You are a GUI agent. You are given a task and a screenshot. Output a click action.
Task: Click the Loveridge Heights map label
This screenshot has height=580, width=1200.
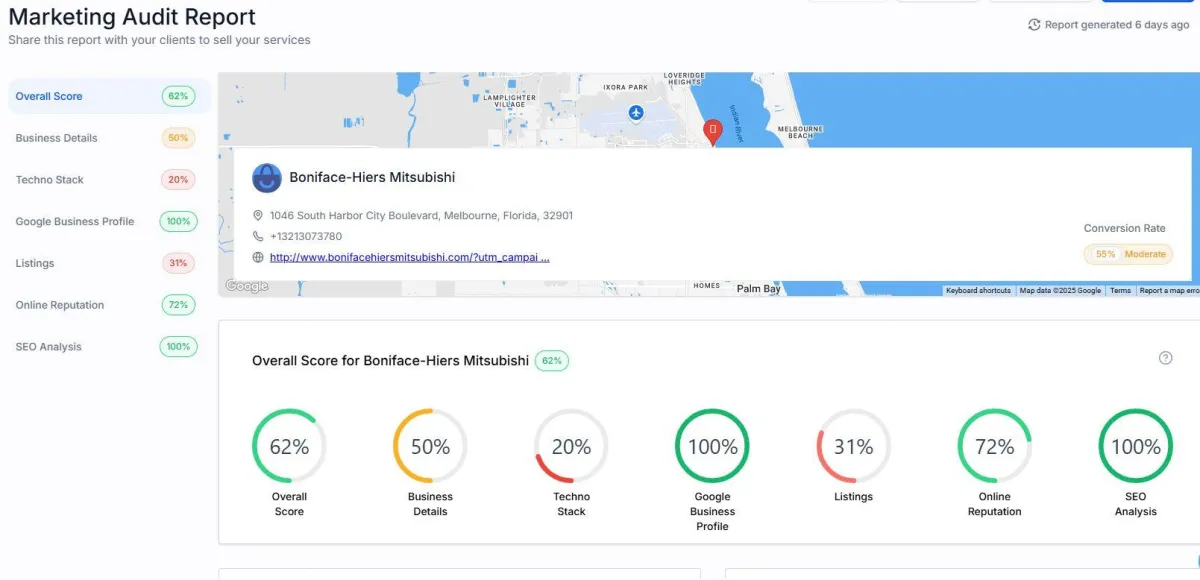tap(685, 78)
